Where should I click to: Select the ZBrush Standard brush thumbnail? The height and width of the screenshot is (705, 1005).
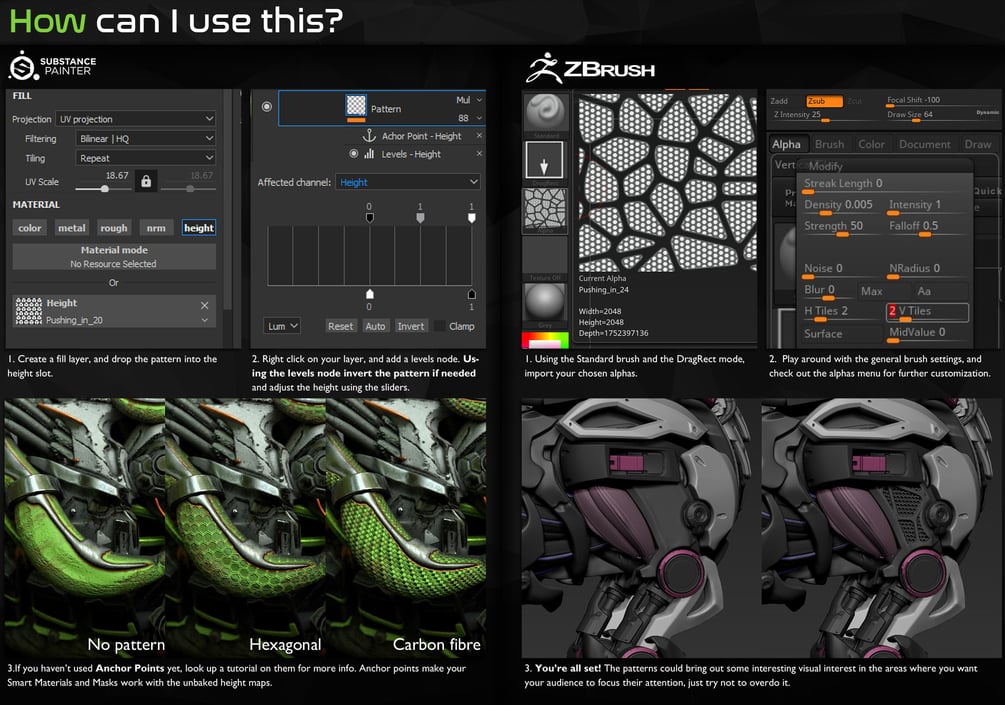click(x=544, y=113)
